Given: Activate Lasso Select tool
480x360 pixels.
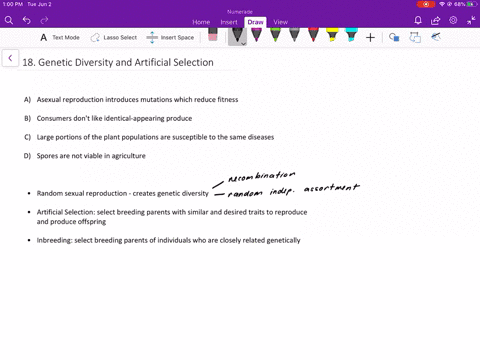Looking at the screenshot, I should [x=114, y=38].
